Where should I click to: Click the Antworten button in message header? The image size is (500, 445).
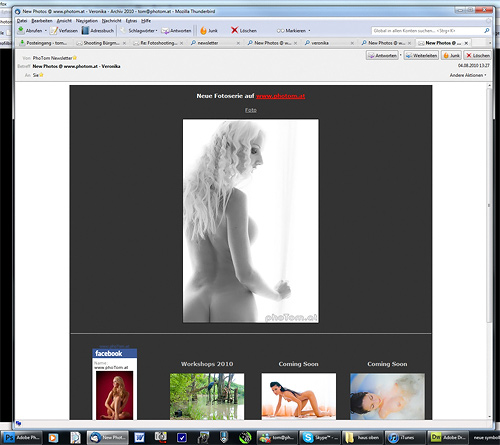pos(382,56)
